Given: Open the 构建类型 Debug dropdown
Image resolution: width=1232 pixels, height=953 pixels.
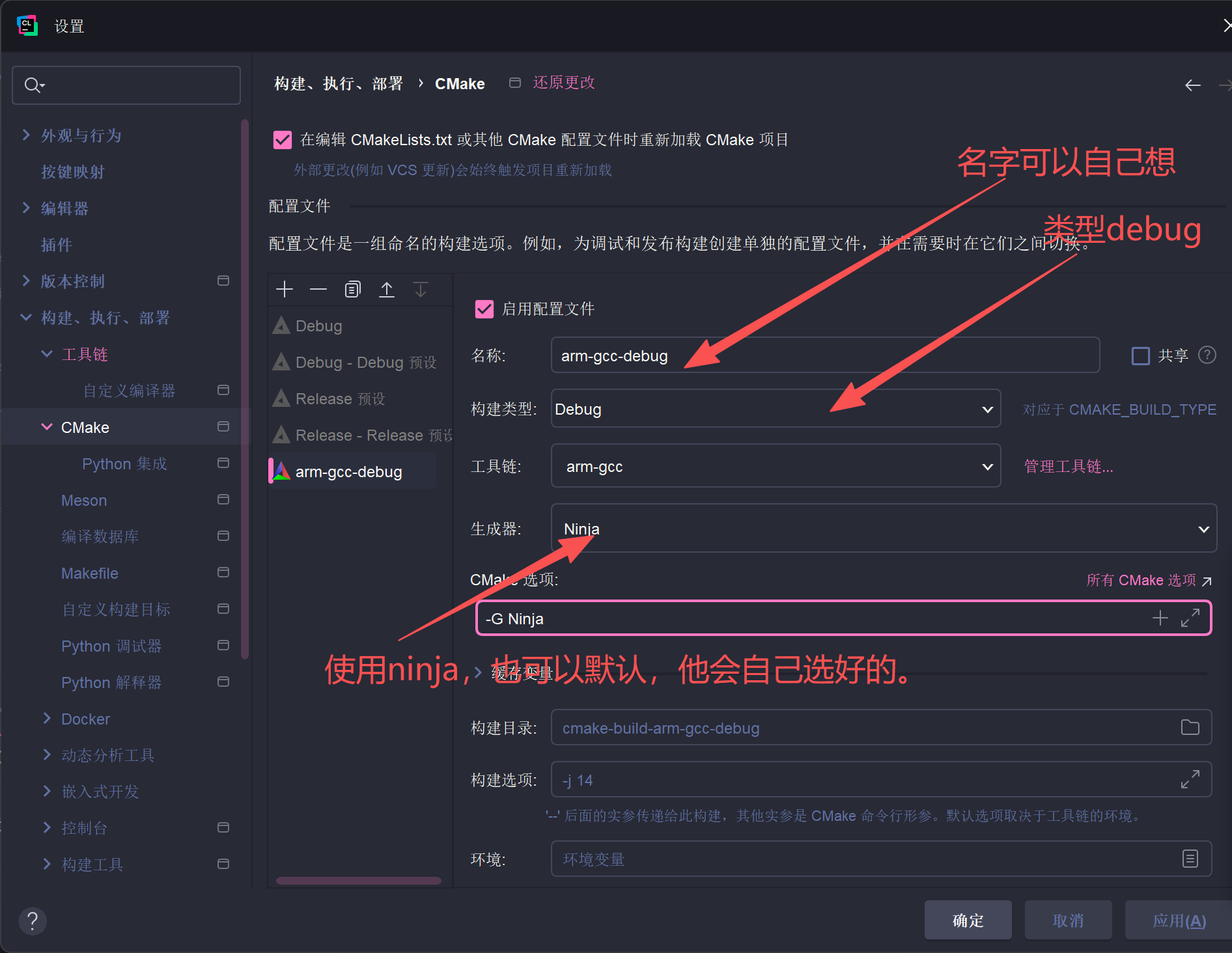Looking at the screenshot, I should coord(776,409).
